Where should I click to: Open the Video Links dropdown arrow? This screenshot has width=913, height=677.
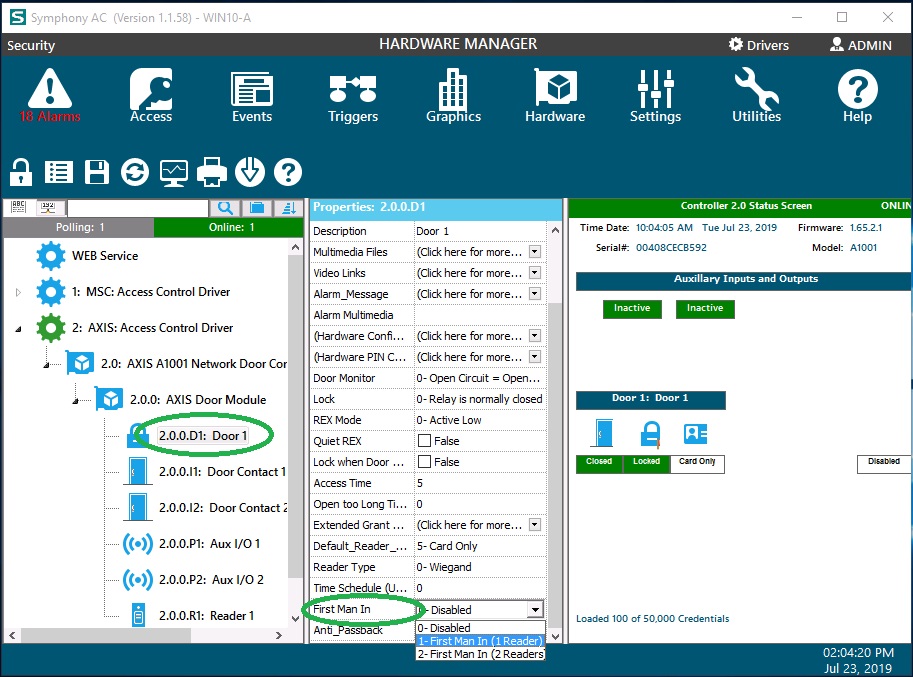(x=535, y=272)
